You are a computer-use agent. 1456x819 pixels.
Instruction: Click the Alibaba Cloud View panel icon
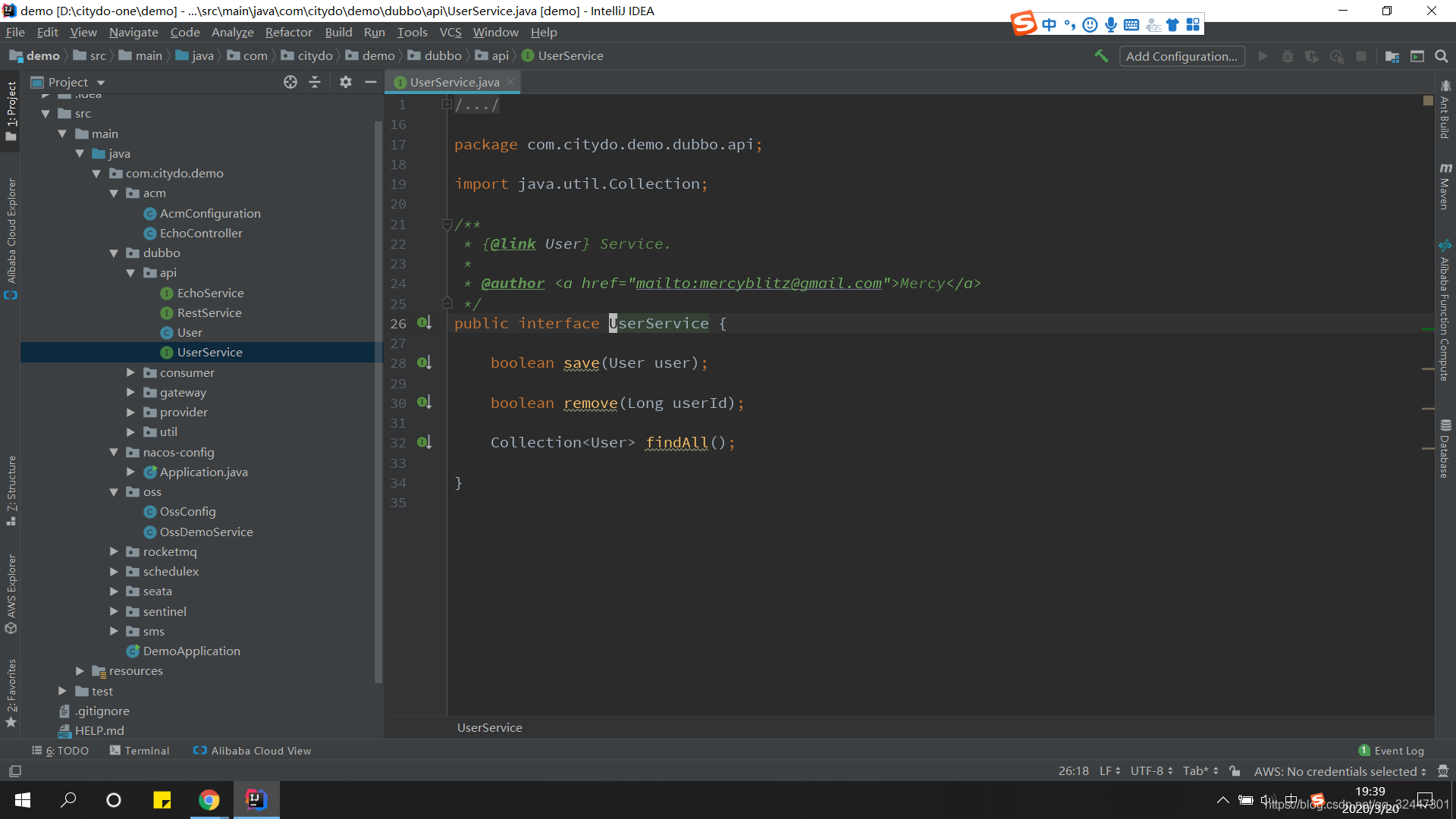coord(197,750)
